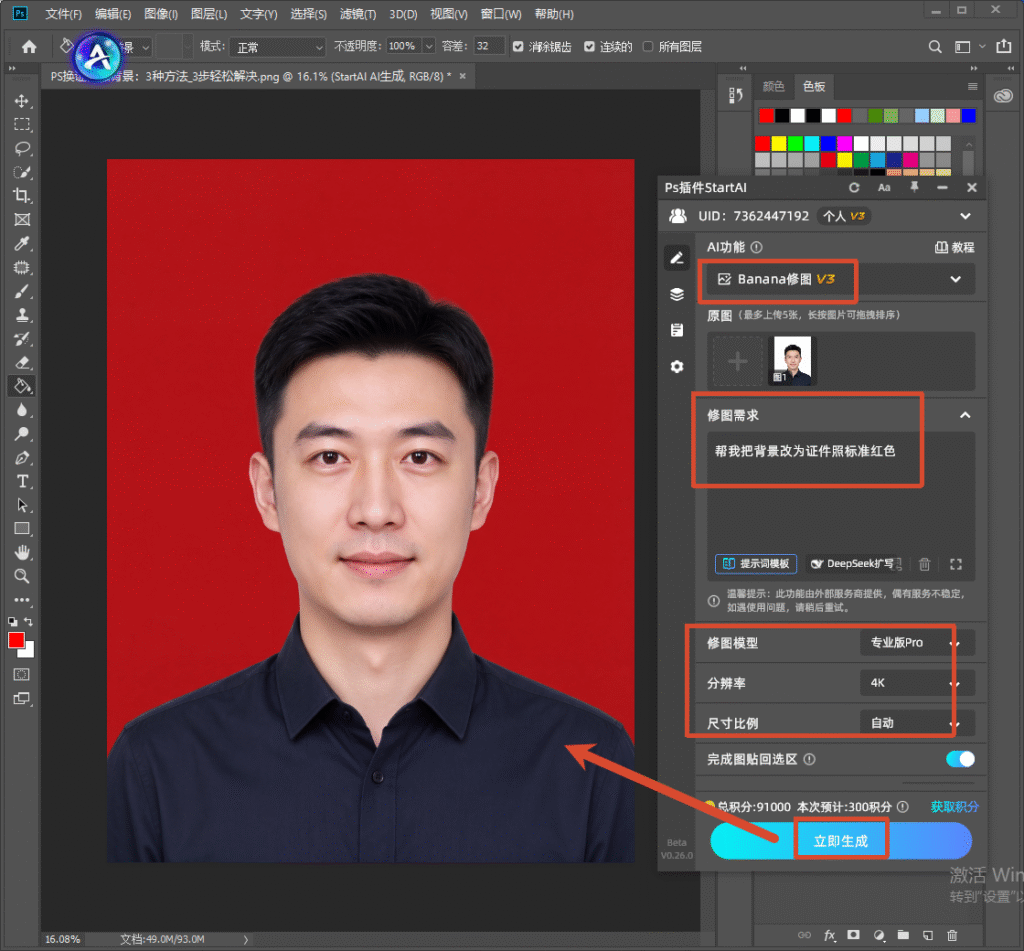Viewport: 1024px width, 951px height.
Task: Select the History Brush tool
Action: [x=22, y=339]
